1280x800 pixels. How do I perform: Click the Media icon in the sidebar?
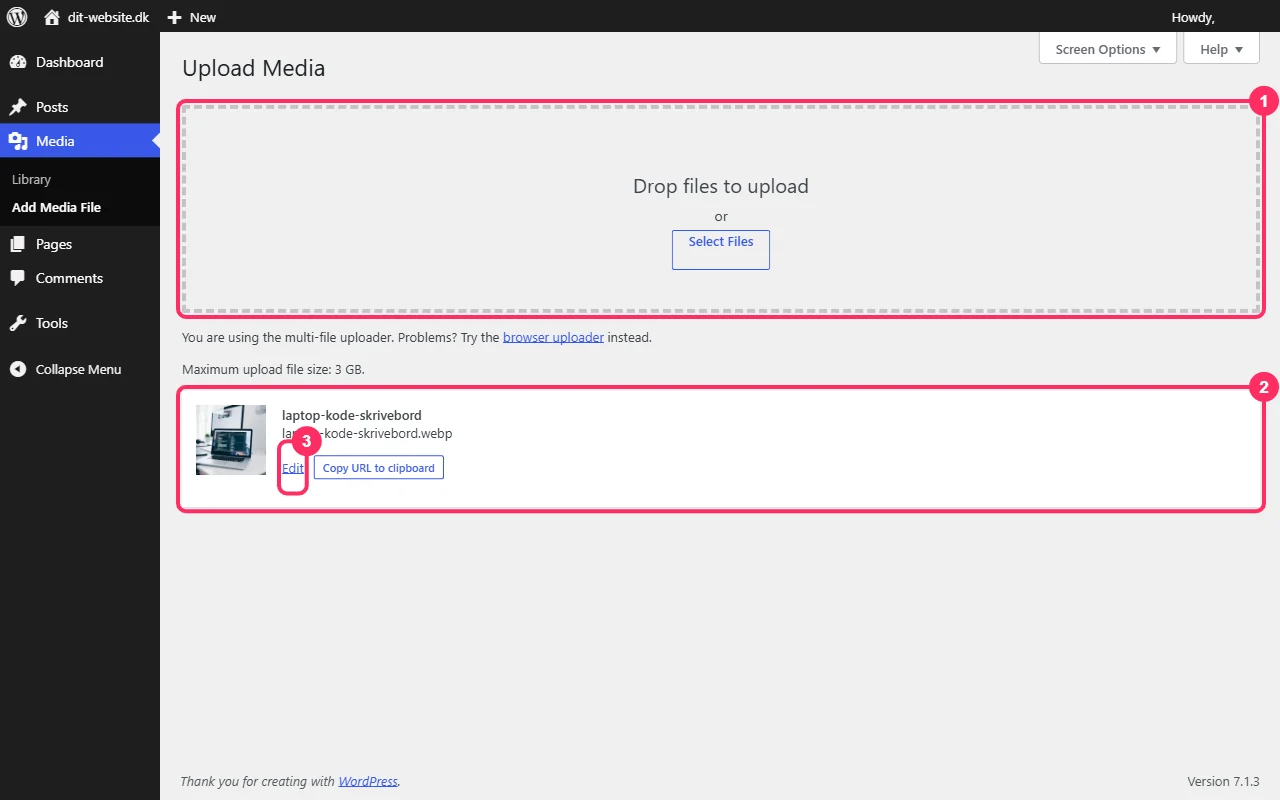click(x=18, y=141)
